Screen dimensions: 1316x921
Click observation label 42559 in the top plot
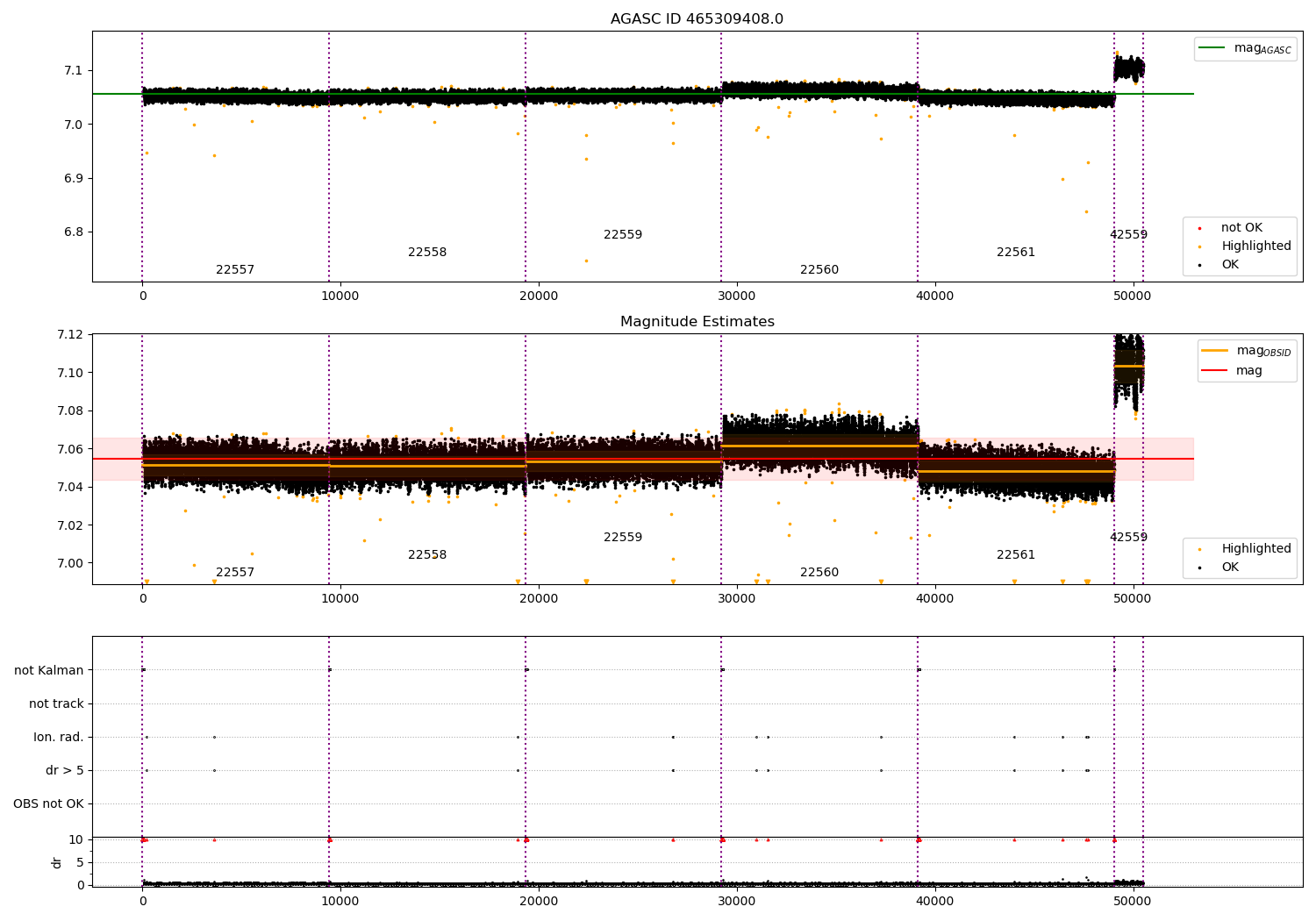coord(1128,235)
